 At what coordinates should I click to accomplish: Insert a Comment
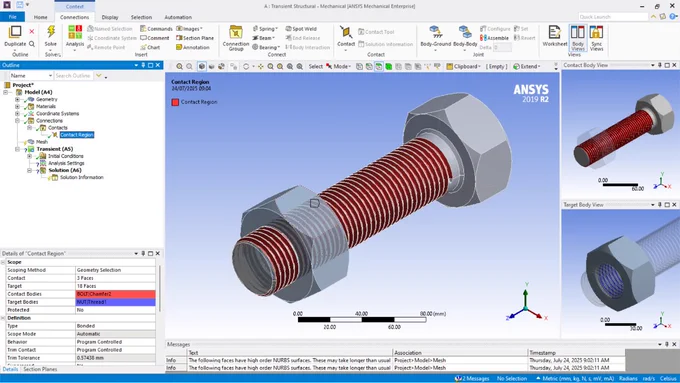154,38
